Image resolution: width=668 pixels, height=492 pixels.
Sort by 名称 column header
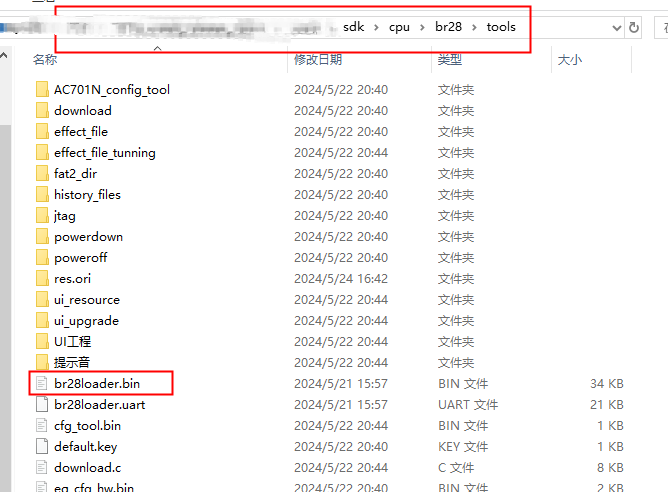45,60
